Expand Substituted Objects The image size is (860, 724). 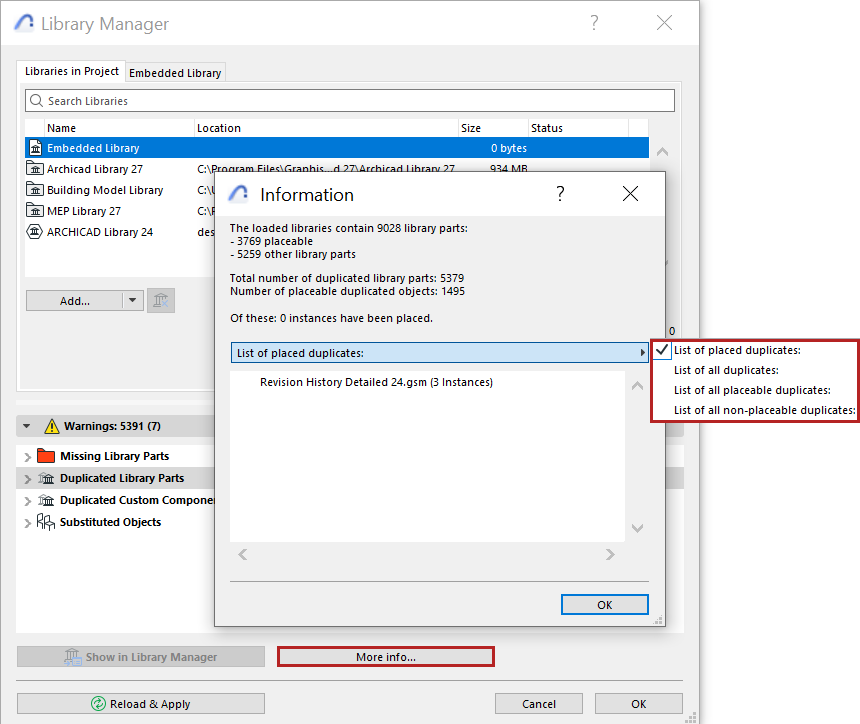[27, 523]
